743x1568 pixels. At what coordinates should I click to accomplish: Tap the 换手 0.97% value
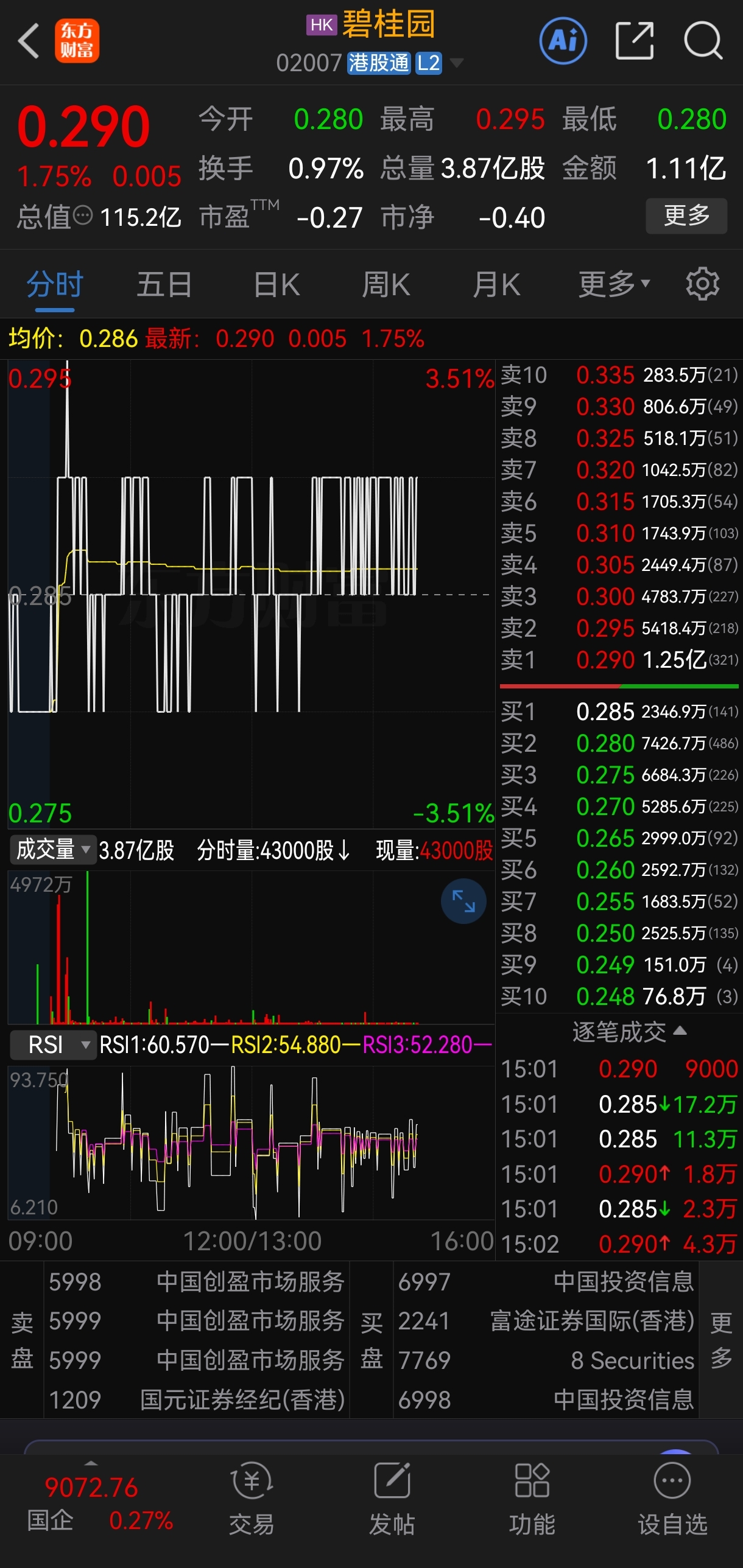coord(326,168)
